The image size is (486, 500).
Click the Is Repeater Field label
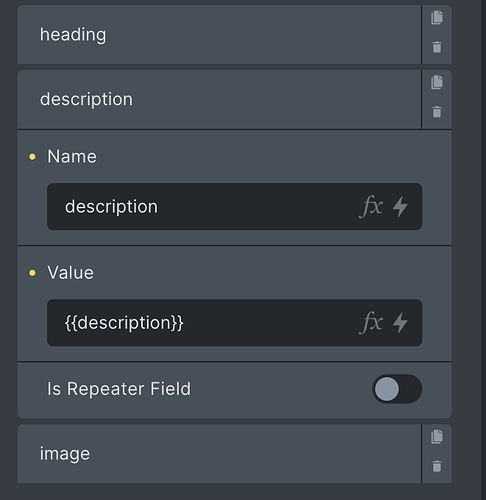[x=119, y=389]
